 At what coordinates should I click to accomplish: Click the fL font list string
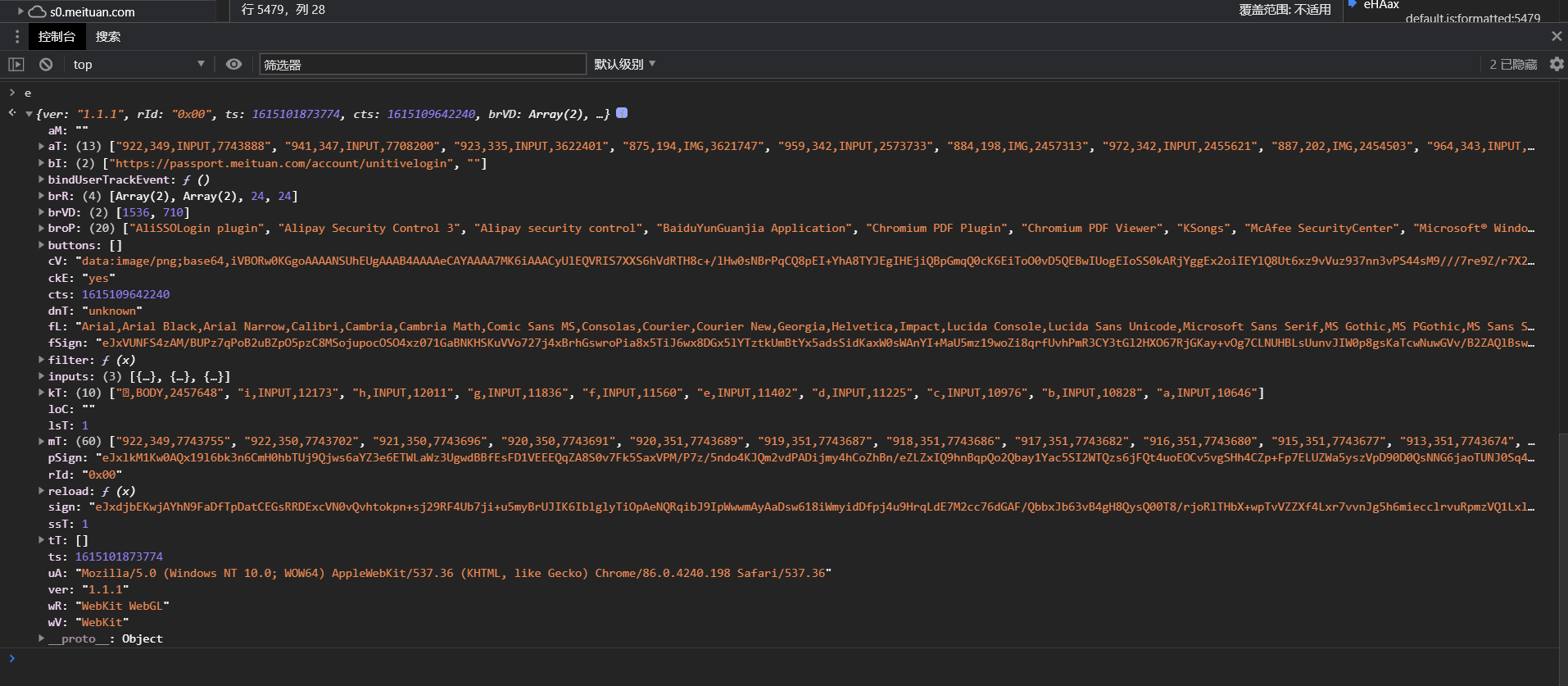805,326
